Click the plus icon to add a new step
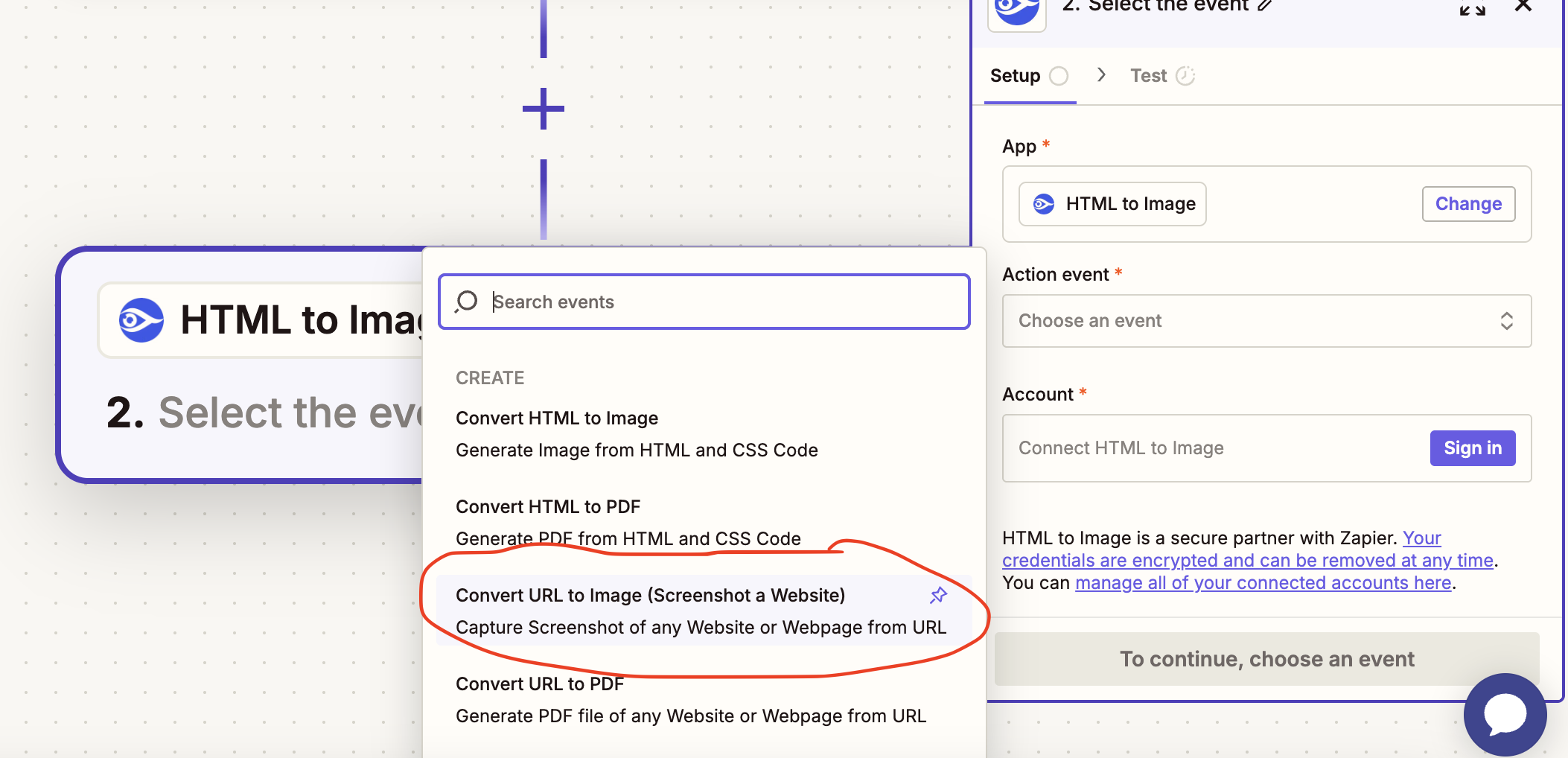Image resolution: width=1568 pixels, height=758 pixels. point(543,109)
